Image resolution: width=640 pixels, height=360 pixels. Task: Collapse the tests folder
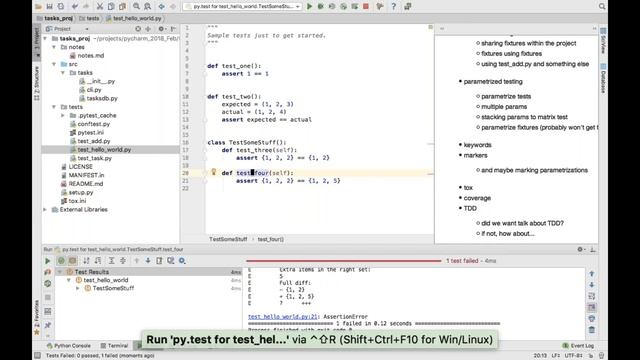click(x=54, y=107)
